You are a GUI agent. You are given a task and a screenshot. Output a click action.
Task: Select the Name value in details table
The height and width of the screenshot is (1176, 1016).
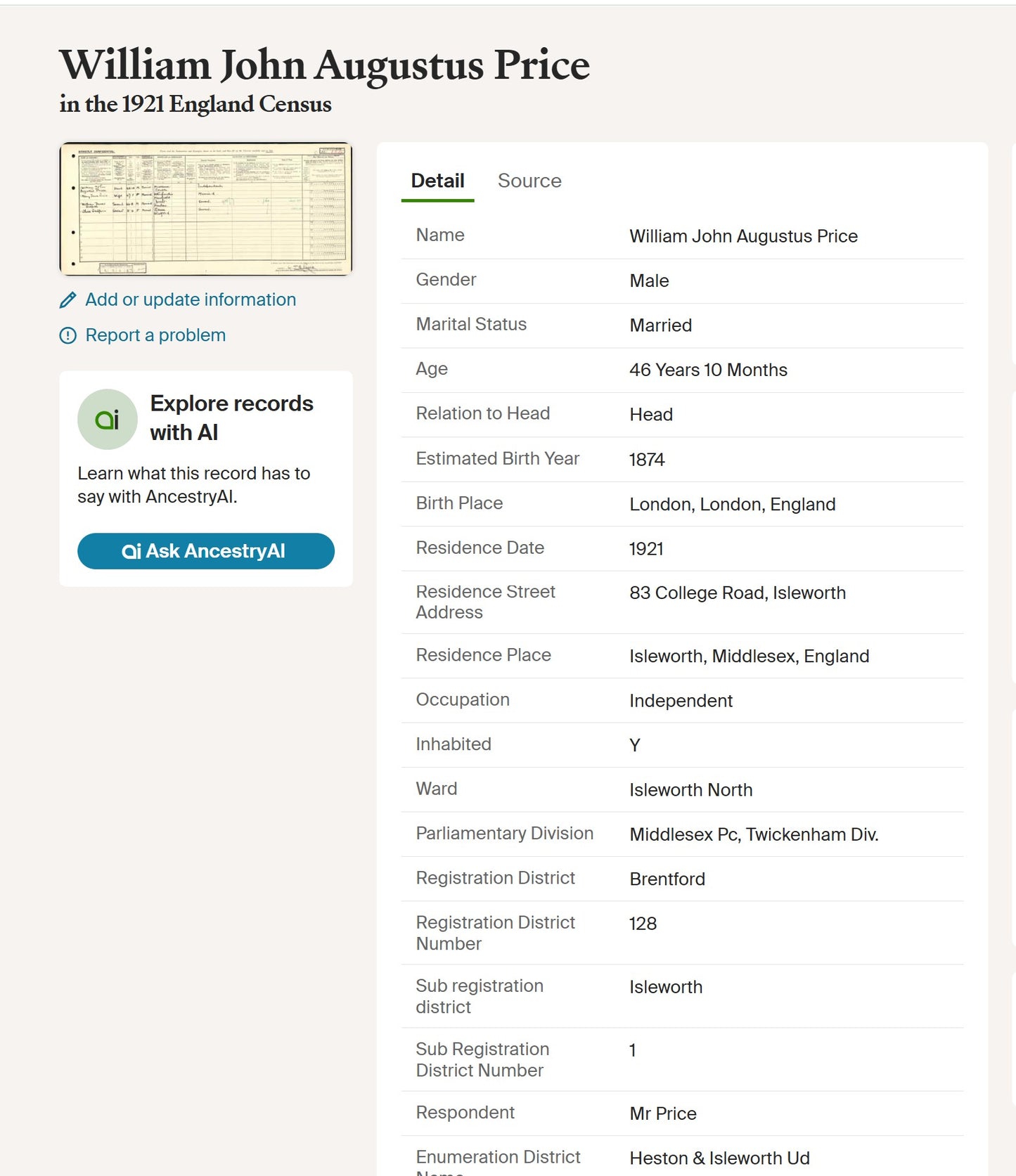tap(743, 236)
